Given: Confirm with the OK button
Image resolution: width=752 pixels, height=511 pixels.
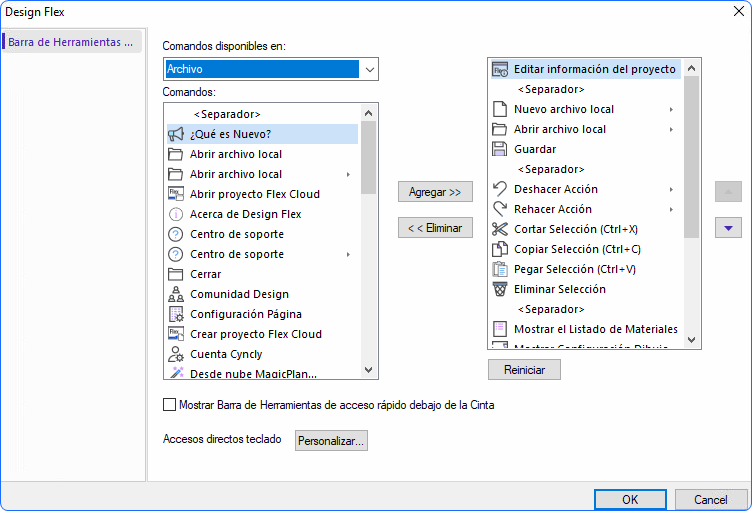Looking at the screenshot, I should coord(630,499).
